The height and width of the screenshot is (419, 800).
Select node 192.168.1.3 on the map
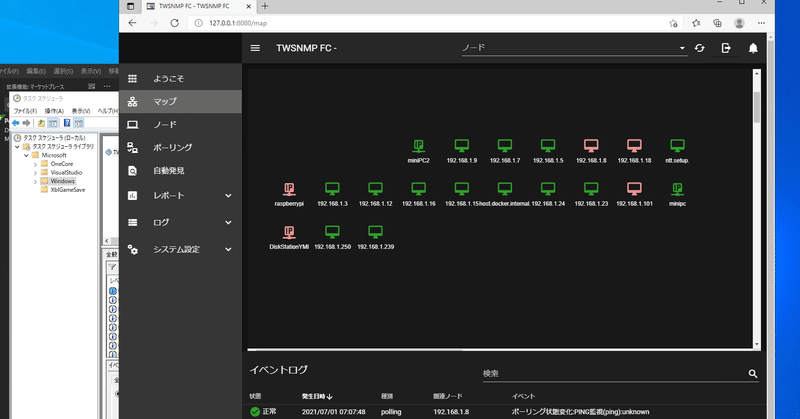point(332,189)
